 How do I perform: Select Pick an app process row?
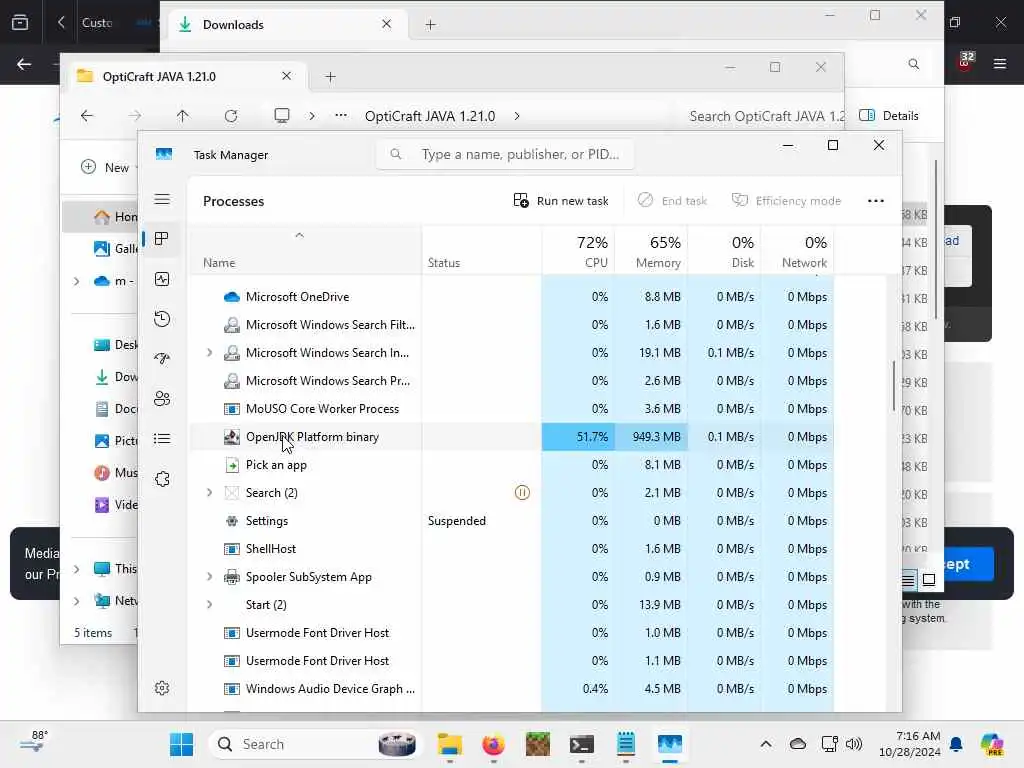point(512,465)
